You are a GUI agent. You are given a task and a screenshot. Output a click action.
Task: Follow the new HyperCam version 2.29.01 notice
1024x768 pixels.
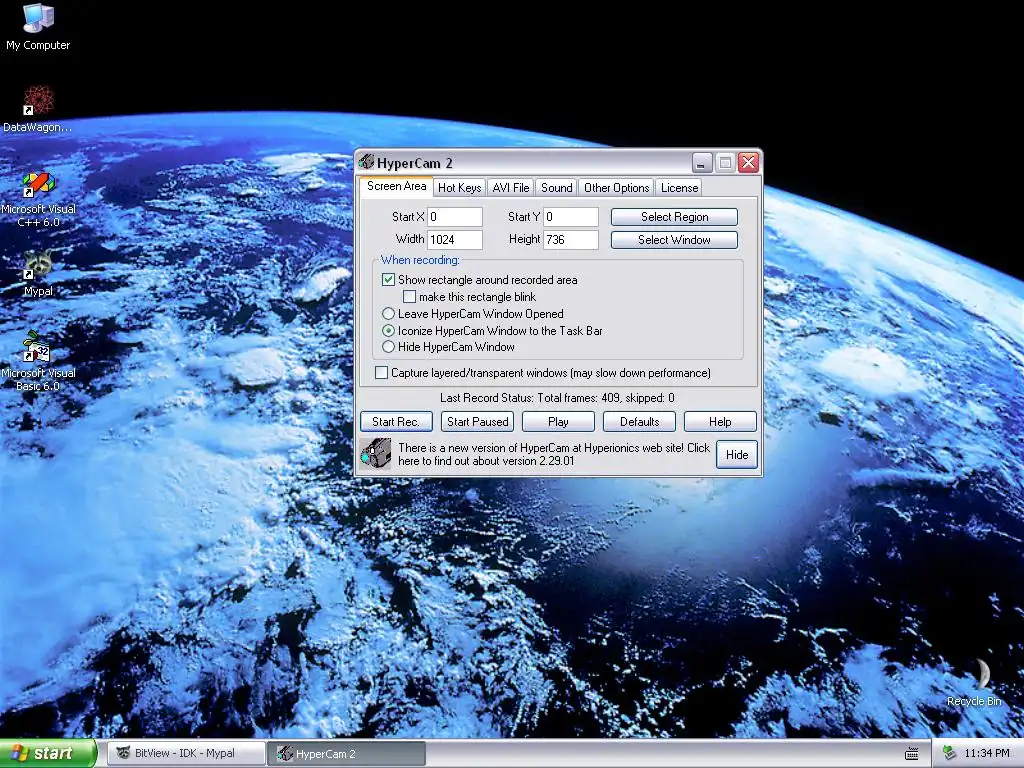[x=554, y=454]
